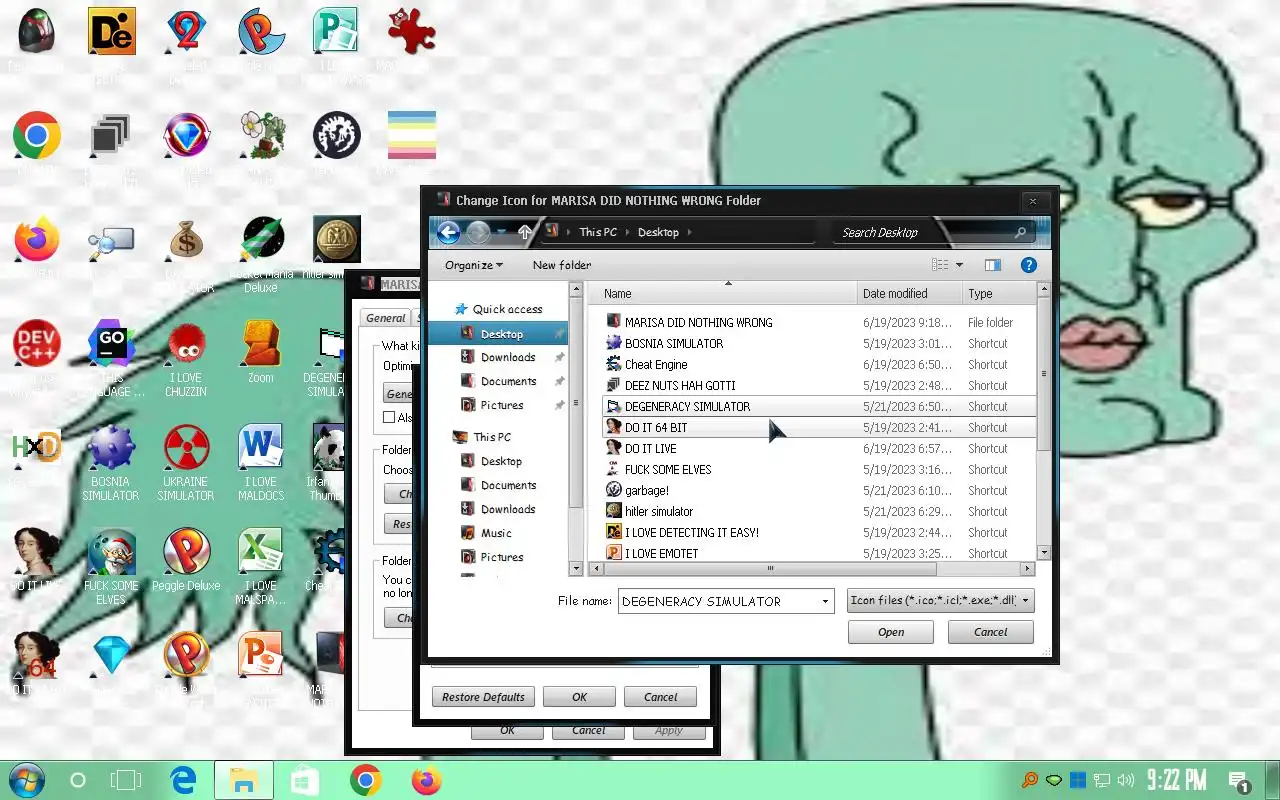Open the GoLand desktop shortcut
The image size is (1280, 800).
point(112,344)
